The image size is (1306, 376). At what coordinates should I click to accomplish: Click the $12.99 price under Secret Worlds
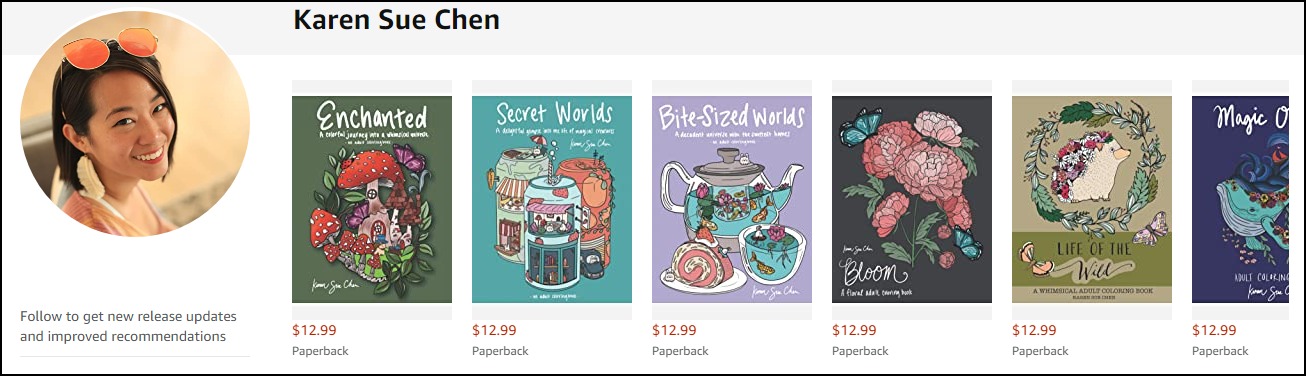[x=494, y=330]
